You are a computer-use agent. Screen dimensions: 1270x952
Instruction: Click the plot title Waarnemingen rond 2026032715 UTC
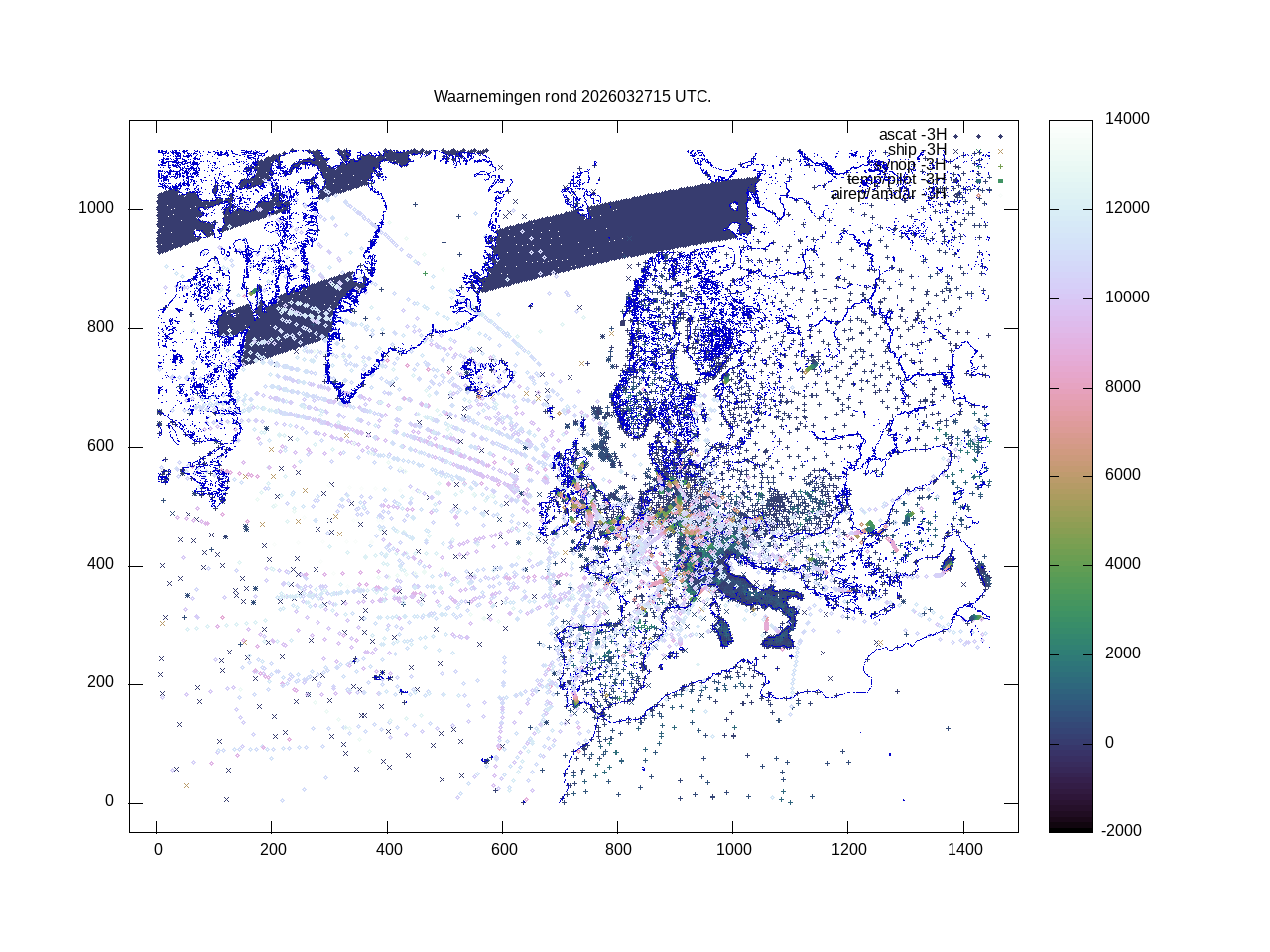pos(571,97)
